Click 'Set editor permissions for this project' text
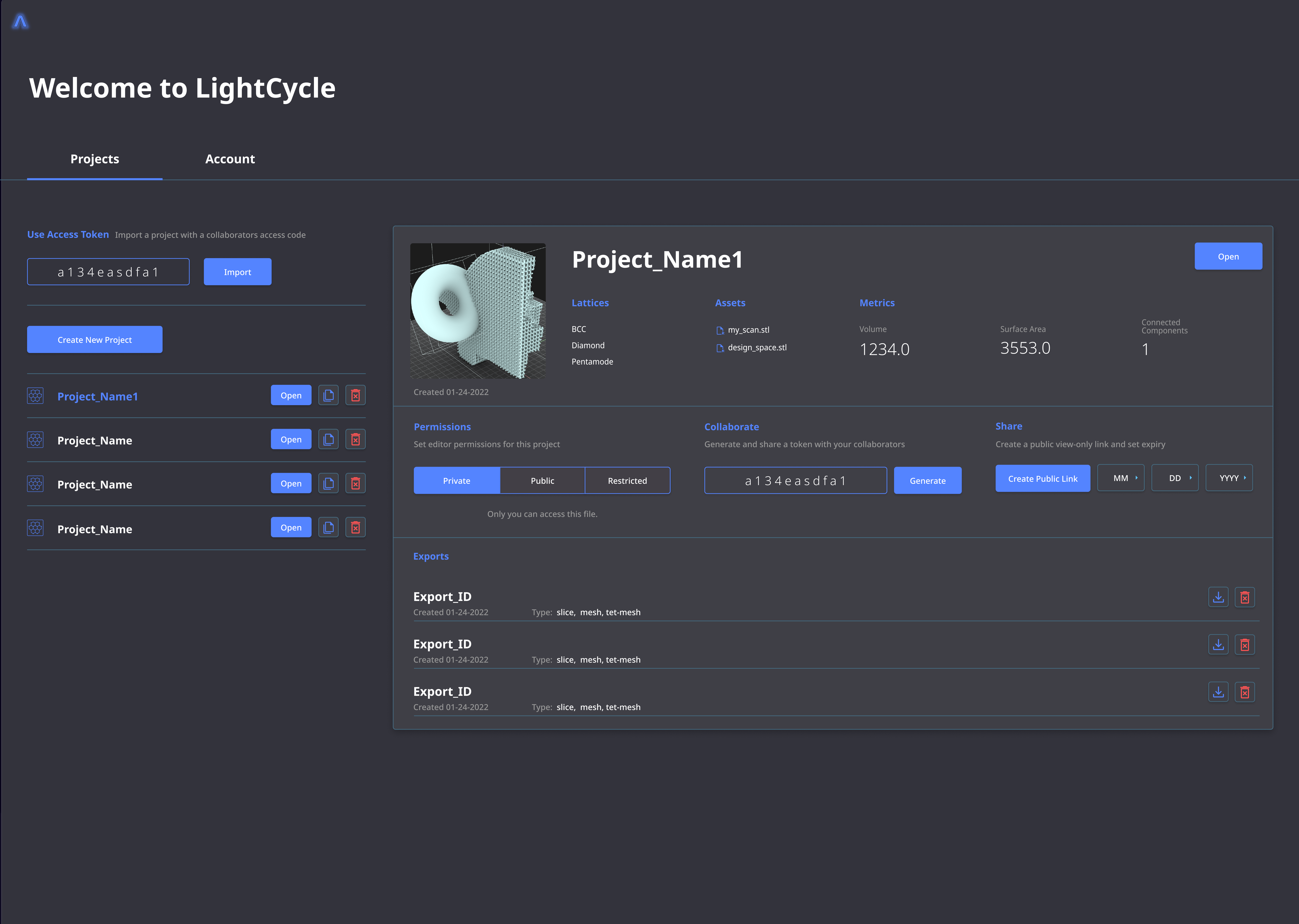 tap(487, 444)
